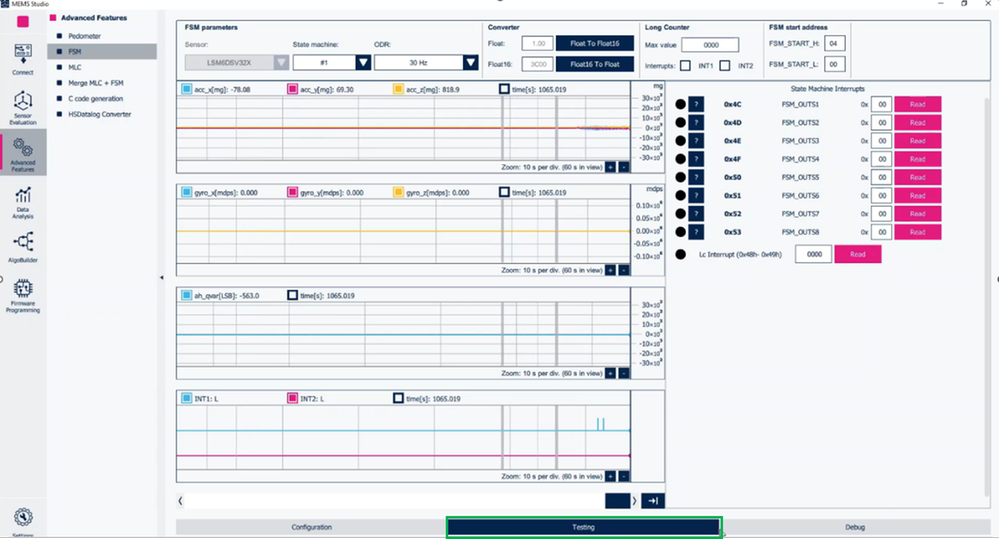
Task: Select C code generation item
Action: pyautogui.click(x=96, y=99)
